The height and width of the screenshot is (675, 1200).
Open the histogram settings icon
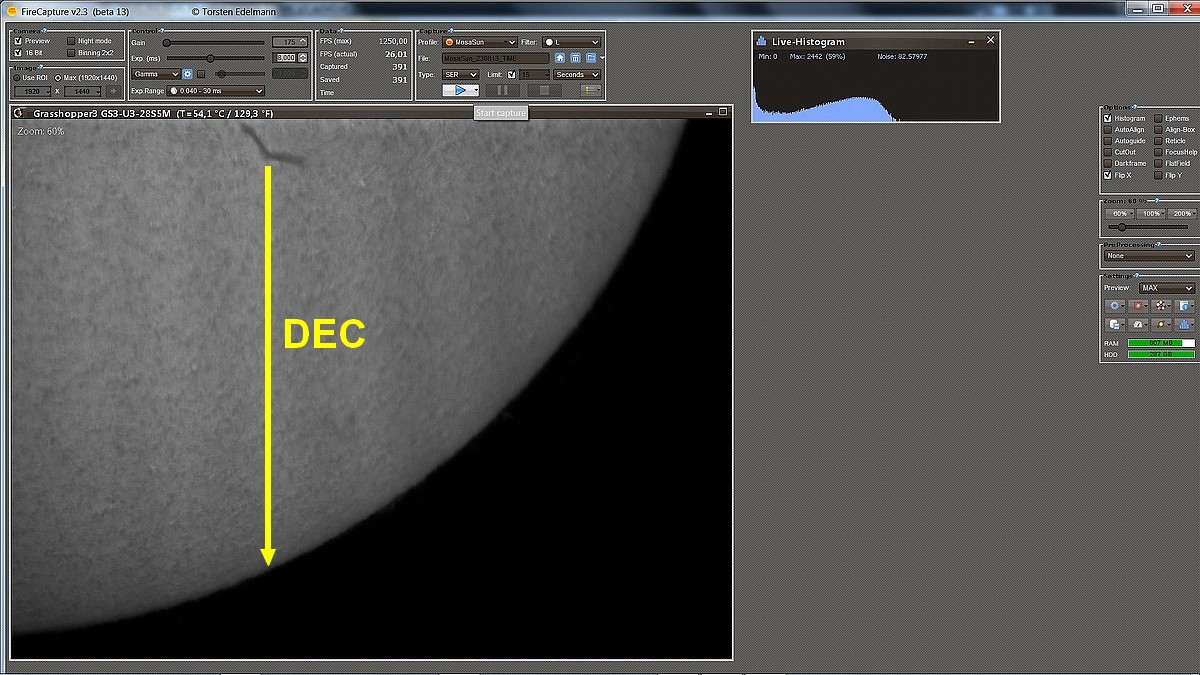(1185, 325)
